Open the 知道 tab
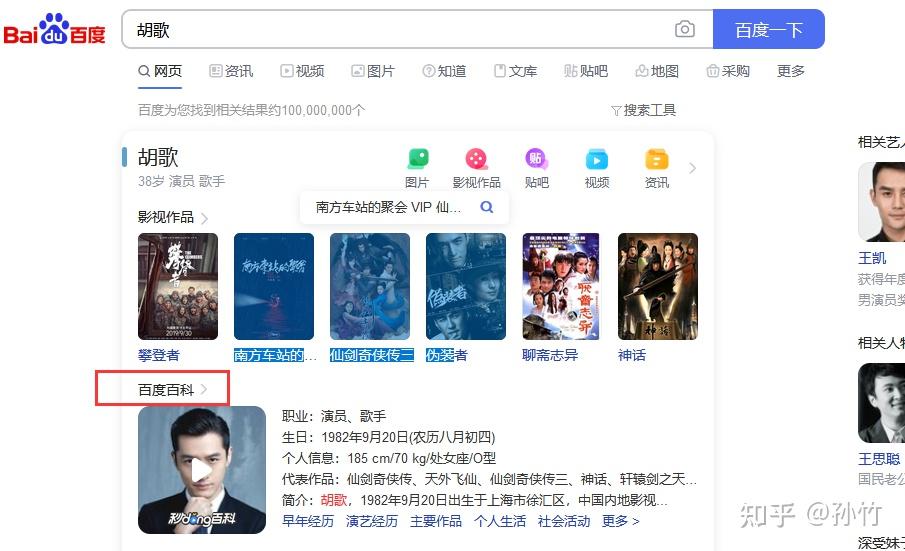 pos(444,71)
